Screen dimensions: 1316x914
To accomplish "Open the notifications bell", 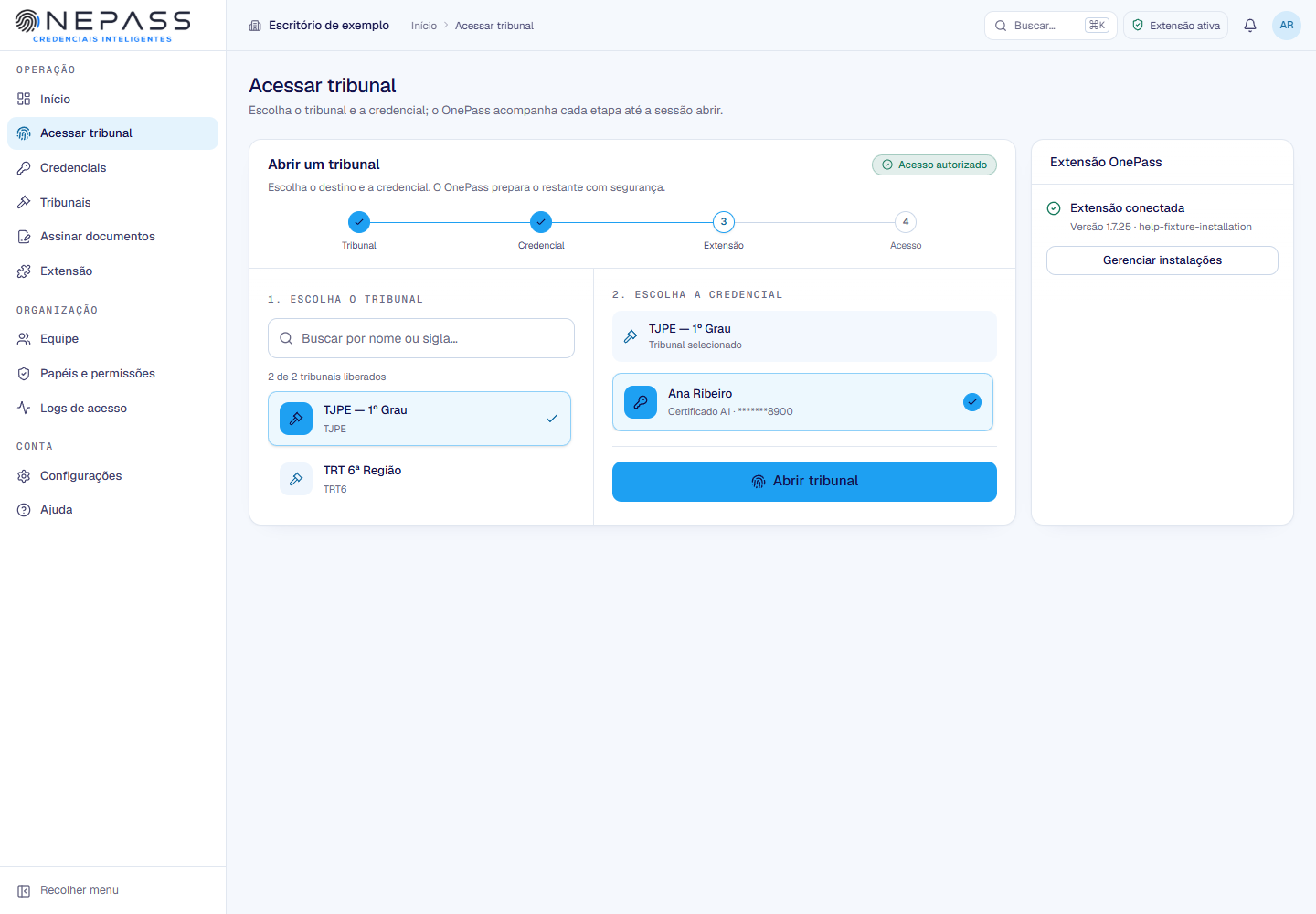I will pyautogui.click(x=1250, y=26).
